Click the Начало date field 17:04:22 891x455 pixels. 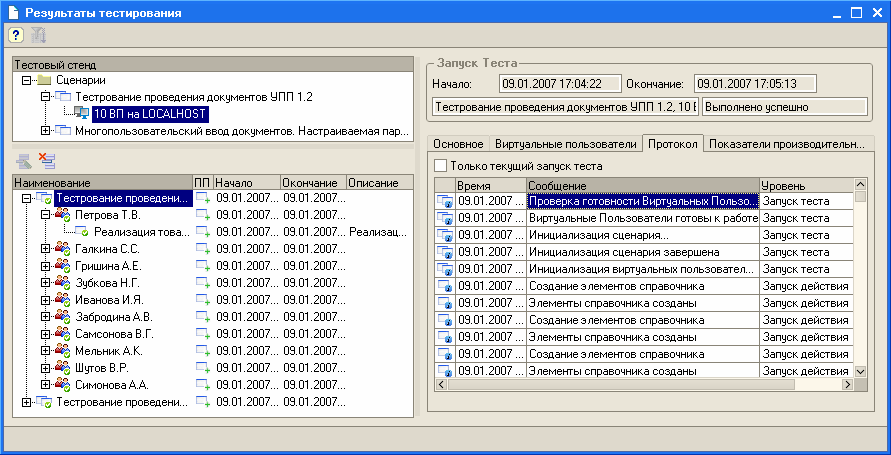[x=560, y=84]
